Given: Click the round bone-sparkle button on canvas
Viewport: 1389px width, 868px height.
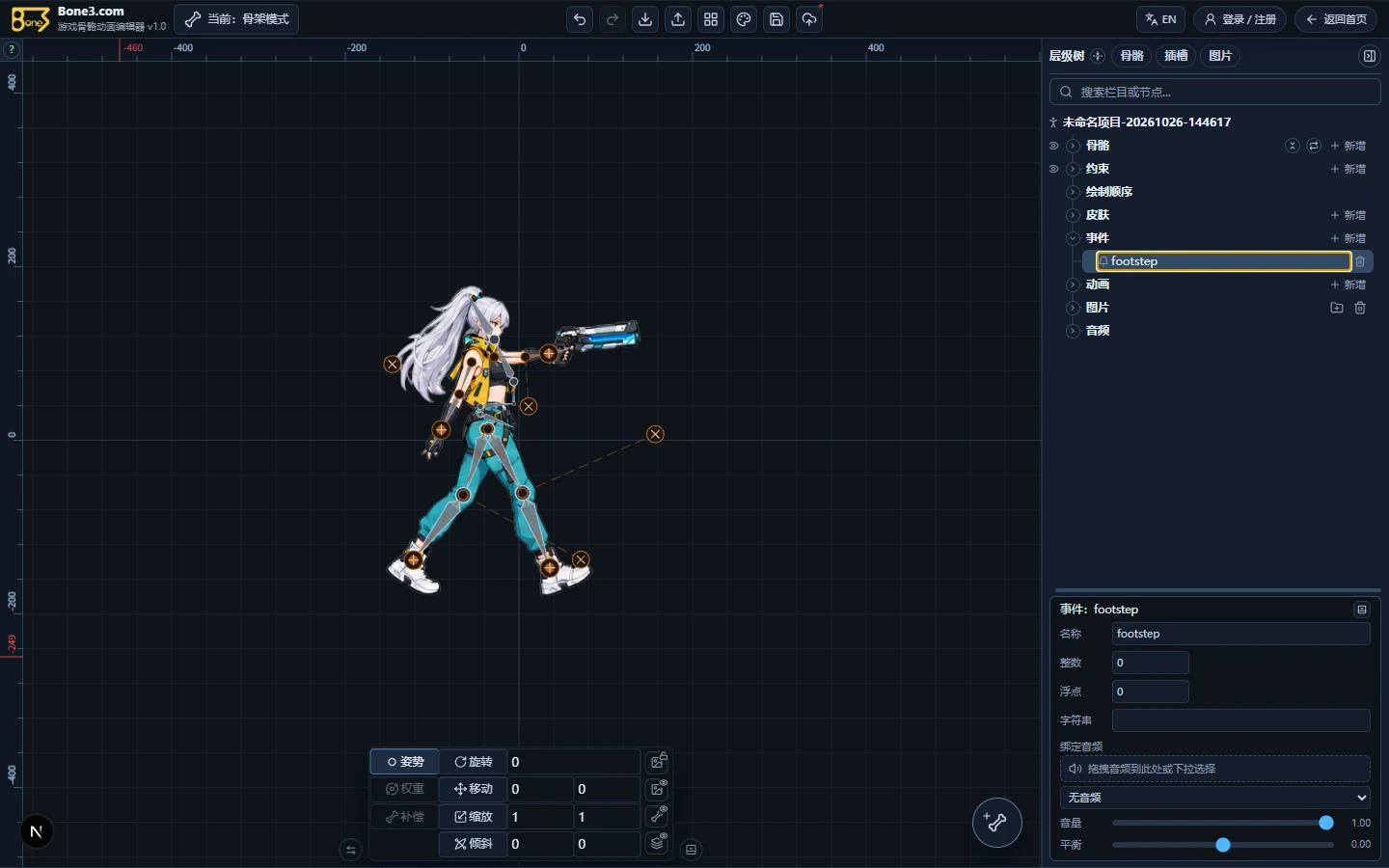Looking at the screenshot, I should 997,823.
